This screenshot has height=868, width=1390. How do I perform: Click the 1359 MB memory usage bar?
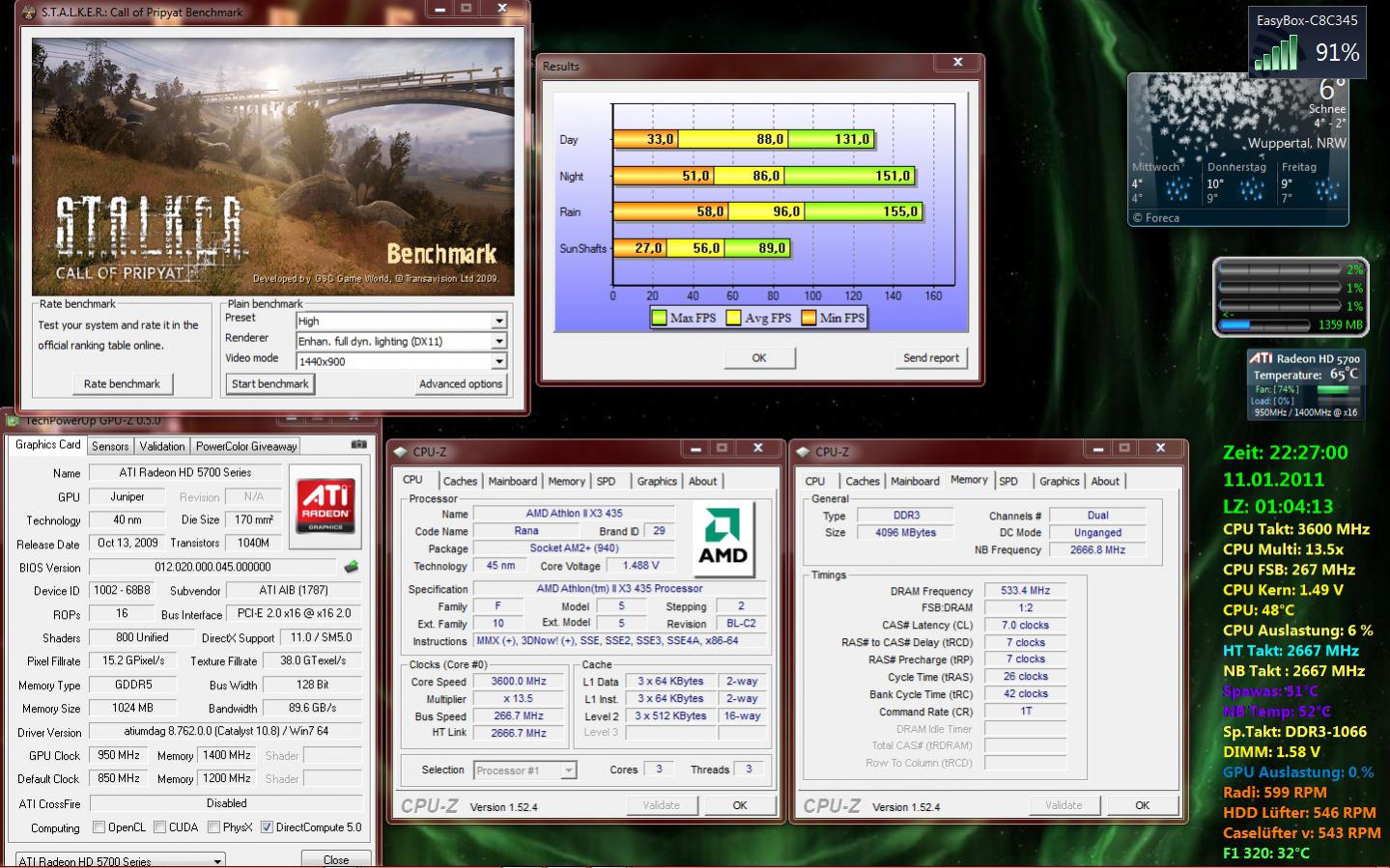pyautogui.click(x=1265, y=325)
